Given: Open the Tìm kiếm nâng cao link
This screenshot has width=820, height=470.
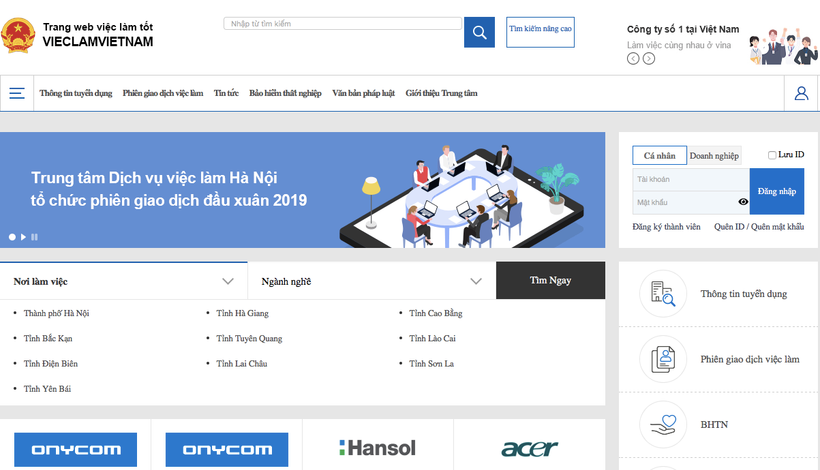Looking at the screenshot, I should click(540, 30).
